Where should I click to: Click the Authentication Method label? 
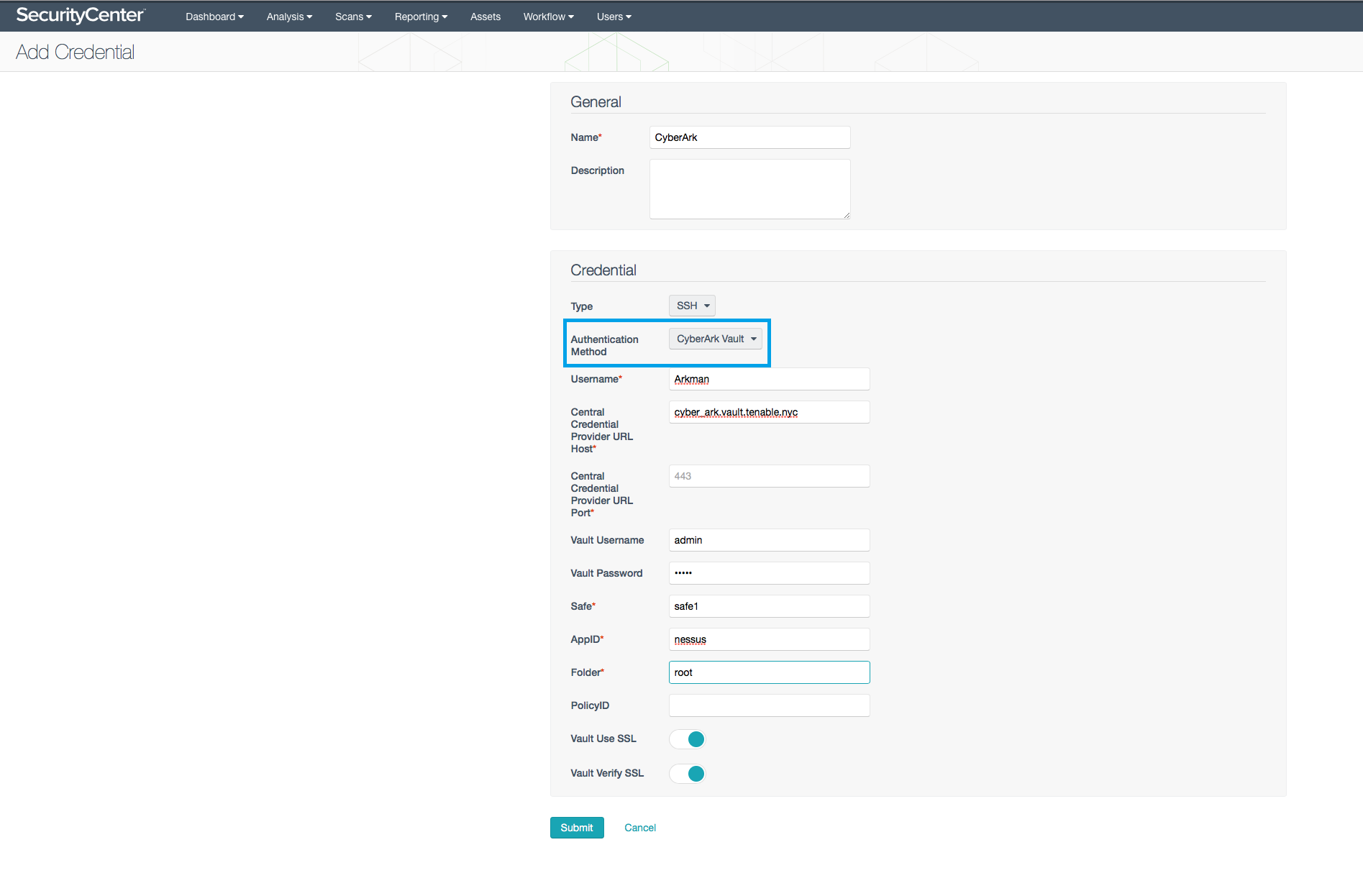(x=604, y=345)
